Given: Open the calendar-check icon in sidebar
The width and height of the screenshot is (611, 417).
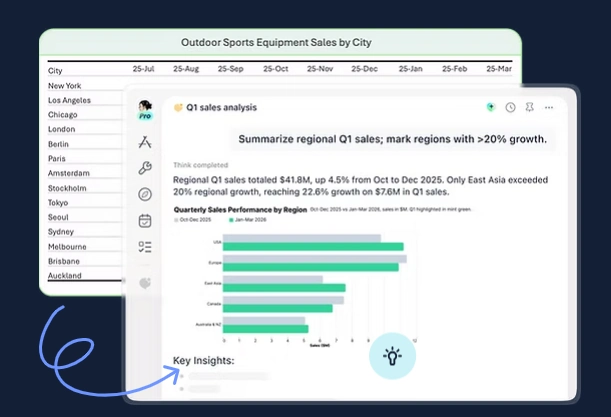Looking at the screenshot, I should click(145, 221).
